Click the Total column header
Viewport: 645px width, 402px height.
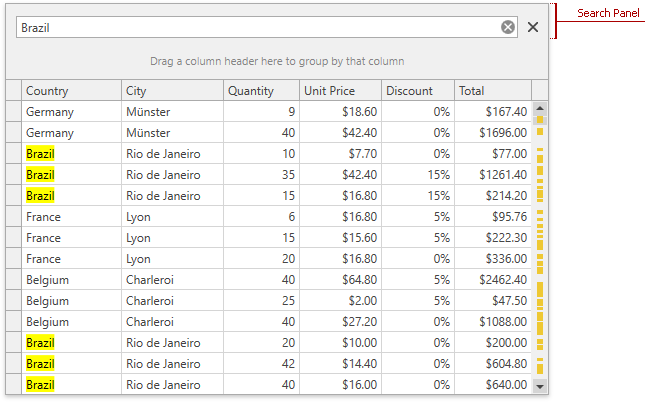coord(492,91)
